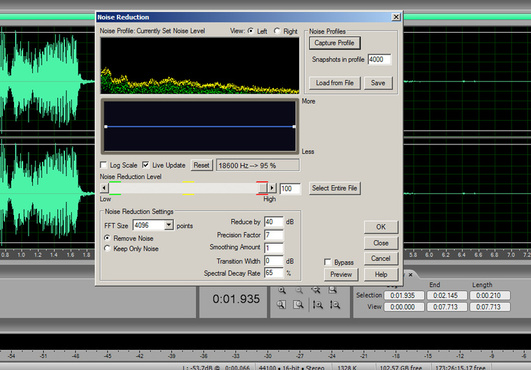Click the Selection End time field
This screenshot has height=370, width=531.
tap(447, 296)
